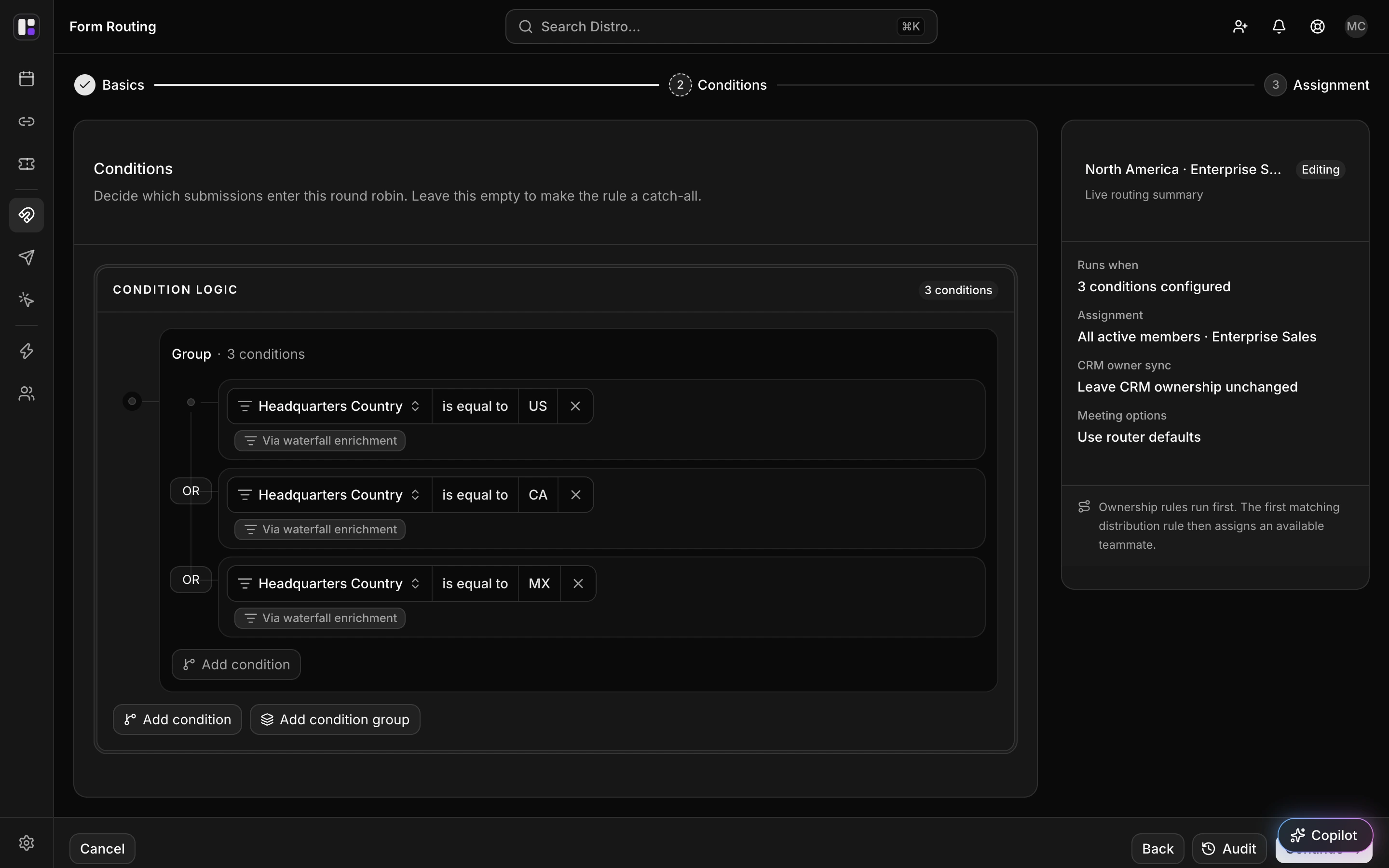Edit the MX value field
This screenshot has height=868, width=1389.
[x=539, y=583]
